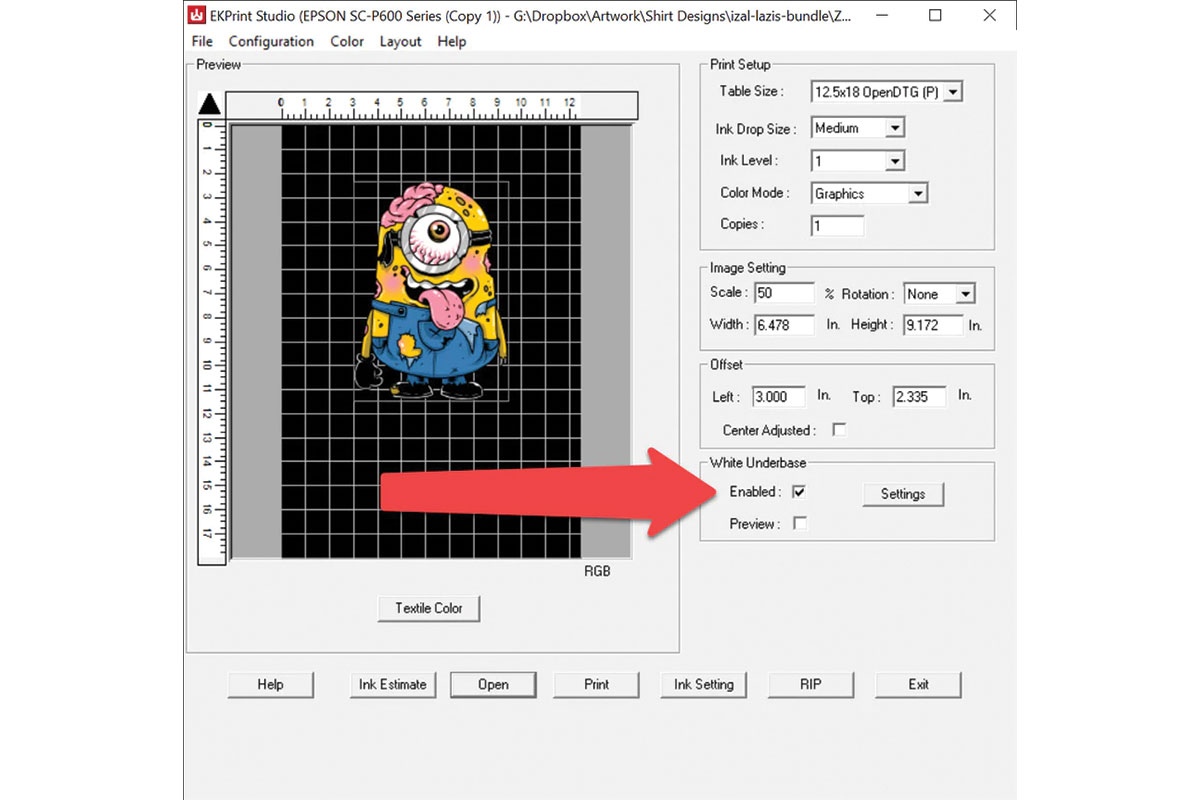
Task: Open the Color menu
Action: (x=347, y=41)
